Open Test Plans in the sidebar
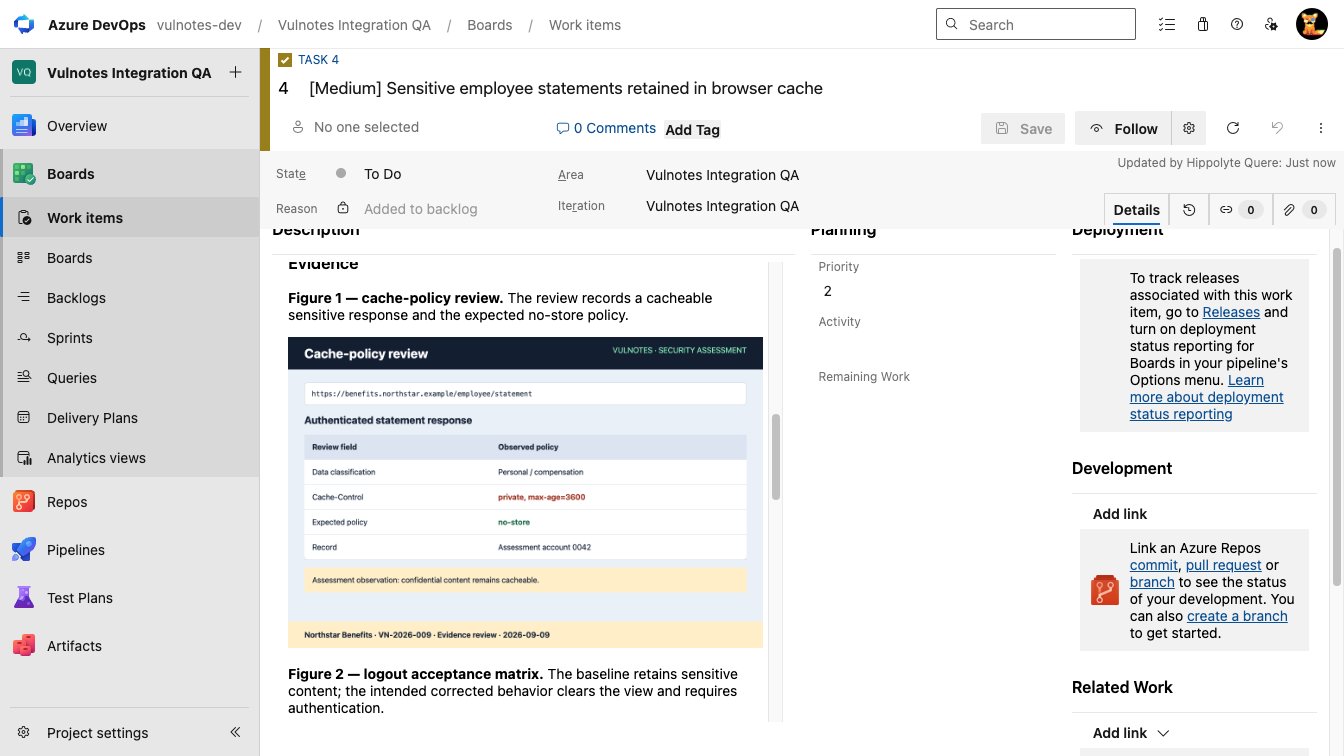Screen dimensions: 1344x756 click(130, 598)
